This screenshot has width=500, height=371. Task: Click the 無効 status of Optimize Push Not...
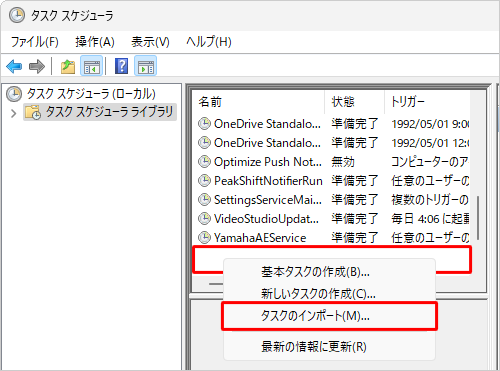coord(343,162)
